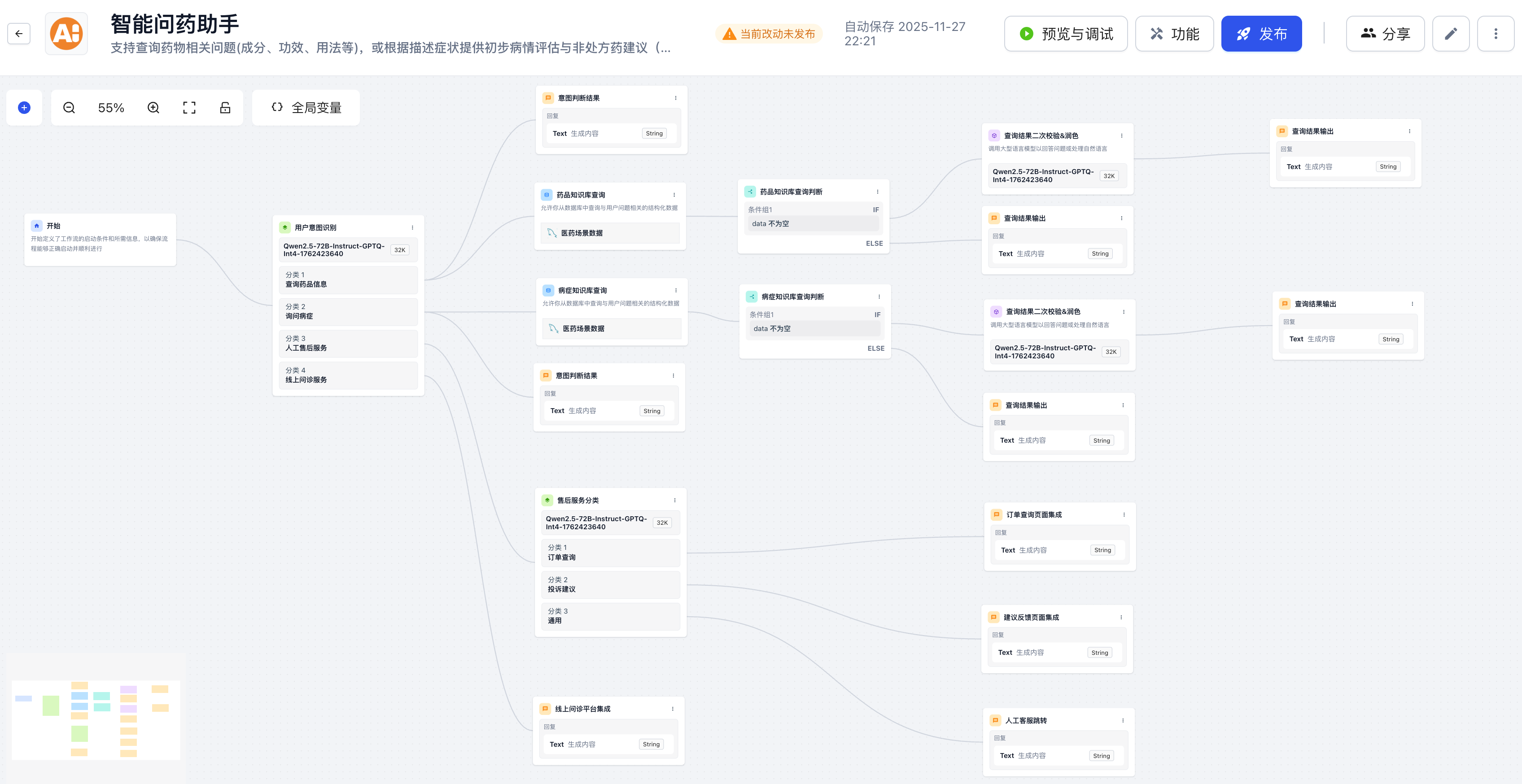Click the 发布 publish button
1522x784 pixels.
coord(1261,34)
